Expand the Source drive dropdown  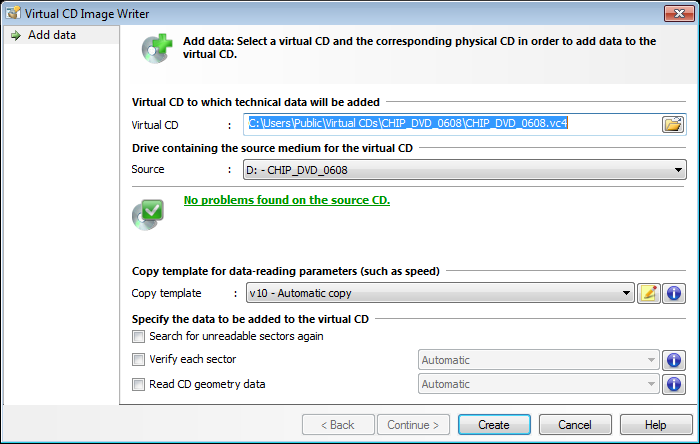[679, 170]
